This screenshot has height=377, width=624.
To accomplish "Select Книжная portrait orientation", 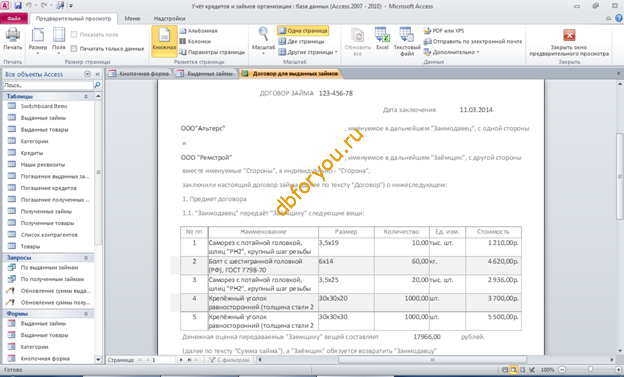I will click(x=164, y=41).
